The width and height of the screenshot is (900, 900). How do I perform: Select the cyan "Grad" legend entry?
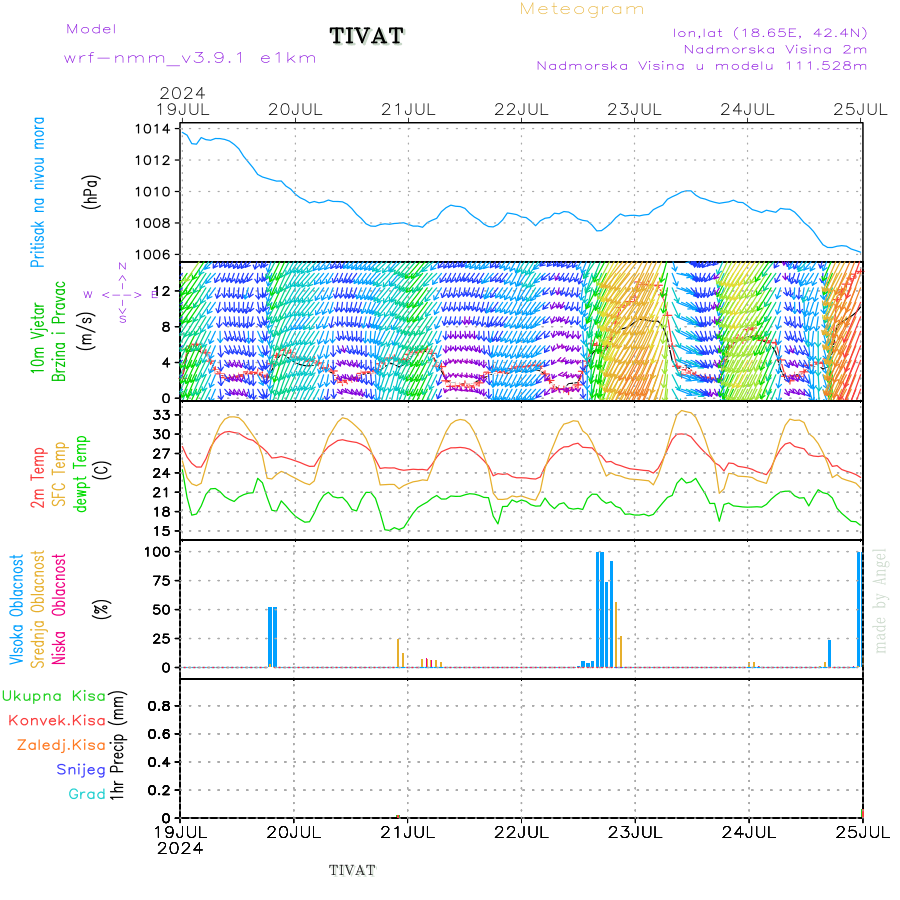click(x=87, y=794)
